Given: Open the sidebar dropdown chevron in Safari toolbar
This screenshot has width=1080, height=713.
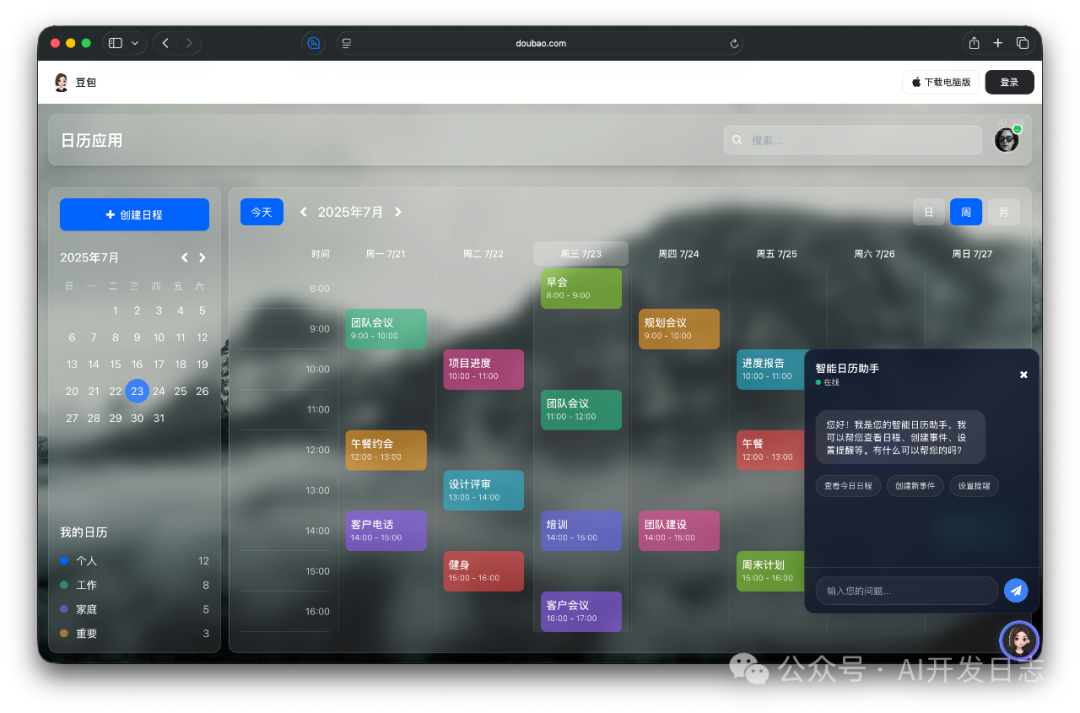Looking at the screenshot, I should coord(135,43).
